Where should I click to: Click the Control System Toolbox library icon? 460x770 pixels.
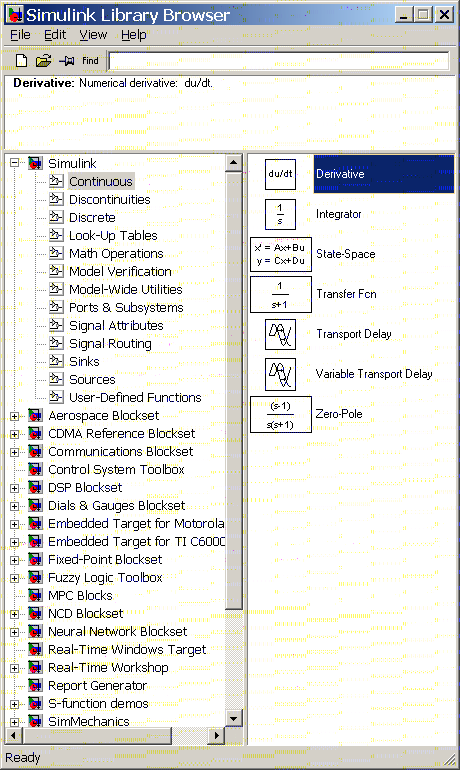pyautogui.click(x=35, y=469)
